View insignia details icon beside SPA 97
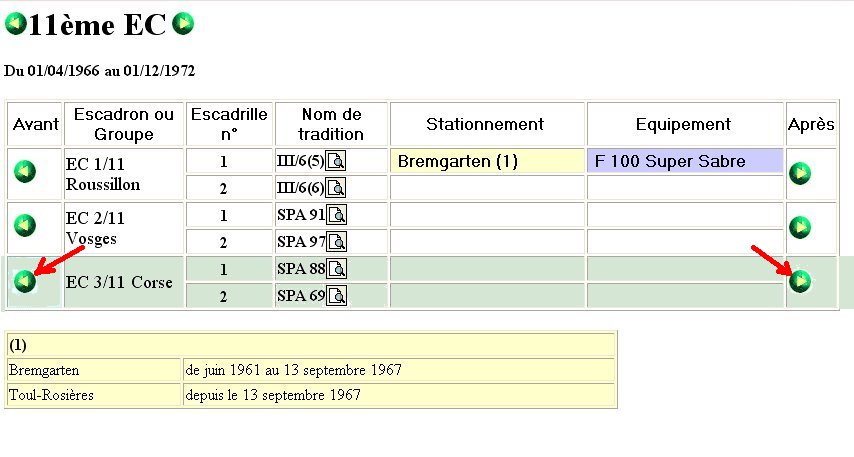Viewport: 854px width, 457px height. pos(337,242)
